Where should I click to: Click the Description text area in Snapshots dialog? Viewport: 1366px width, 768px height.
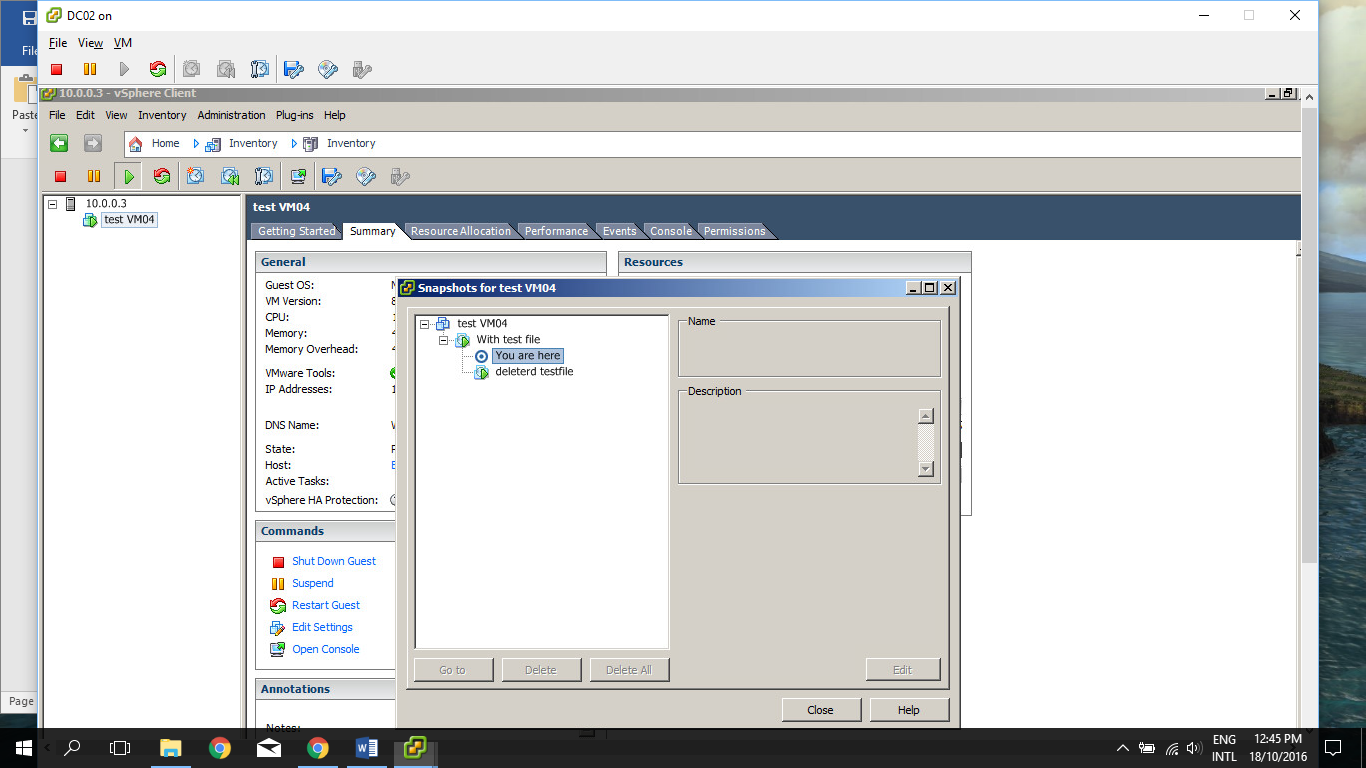798,442
